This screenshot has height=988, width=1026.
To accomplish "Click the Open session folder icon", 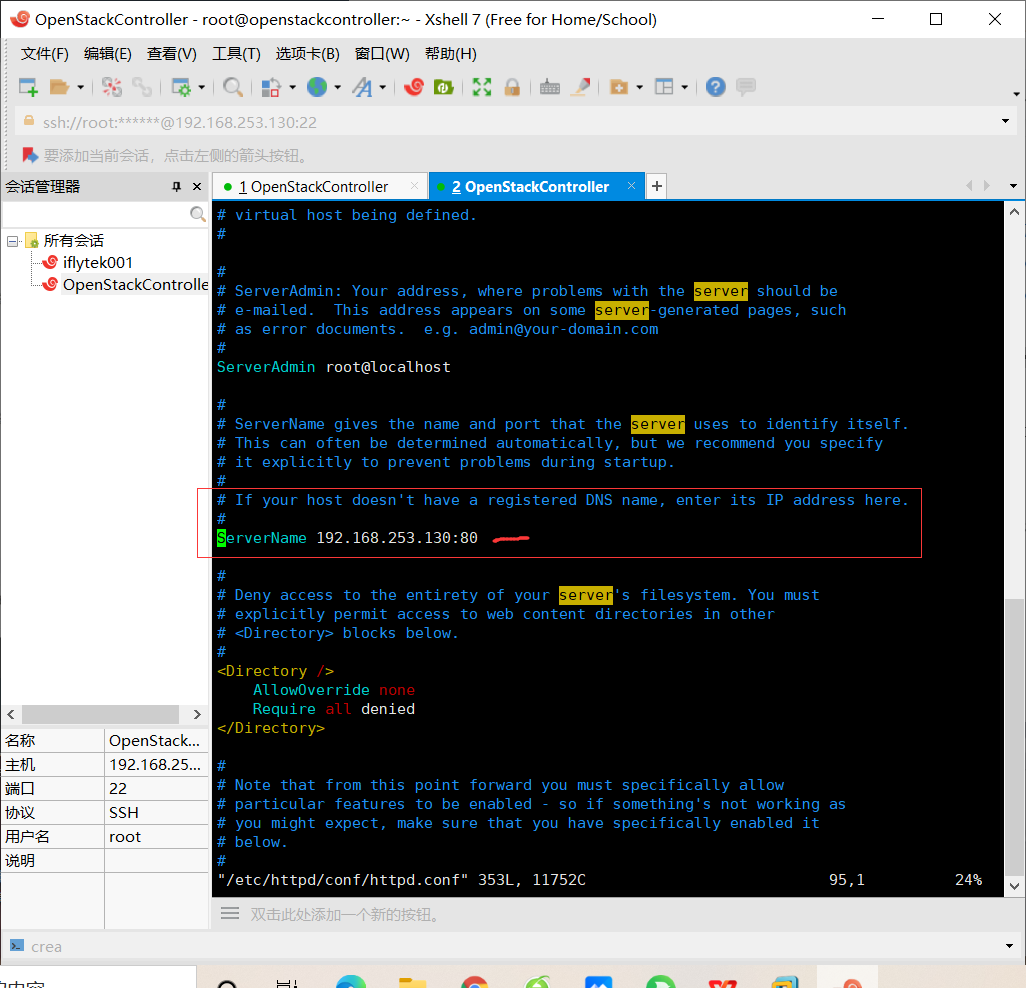I will coord(60,87).
